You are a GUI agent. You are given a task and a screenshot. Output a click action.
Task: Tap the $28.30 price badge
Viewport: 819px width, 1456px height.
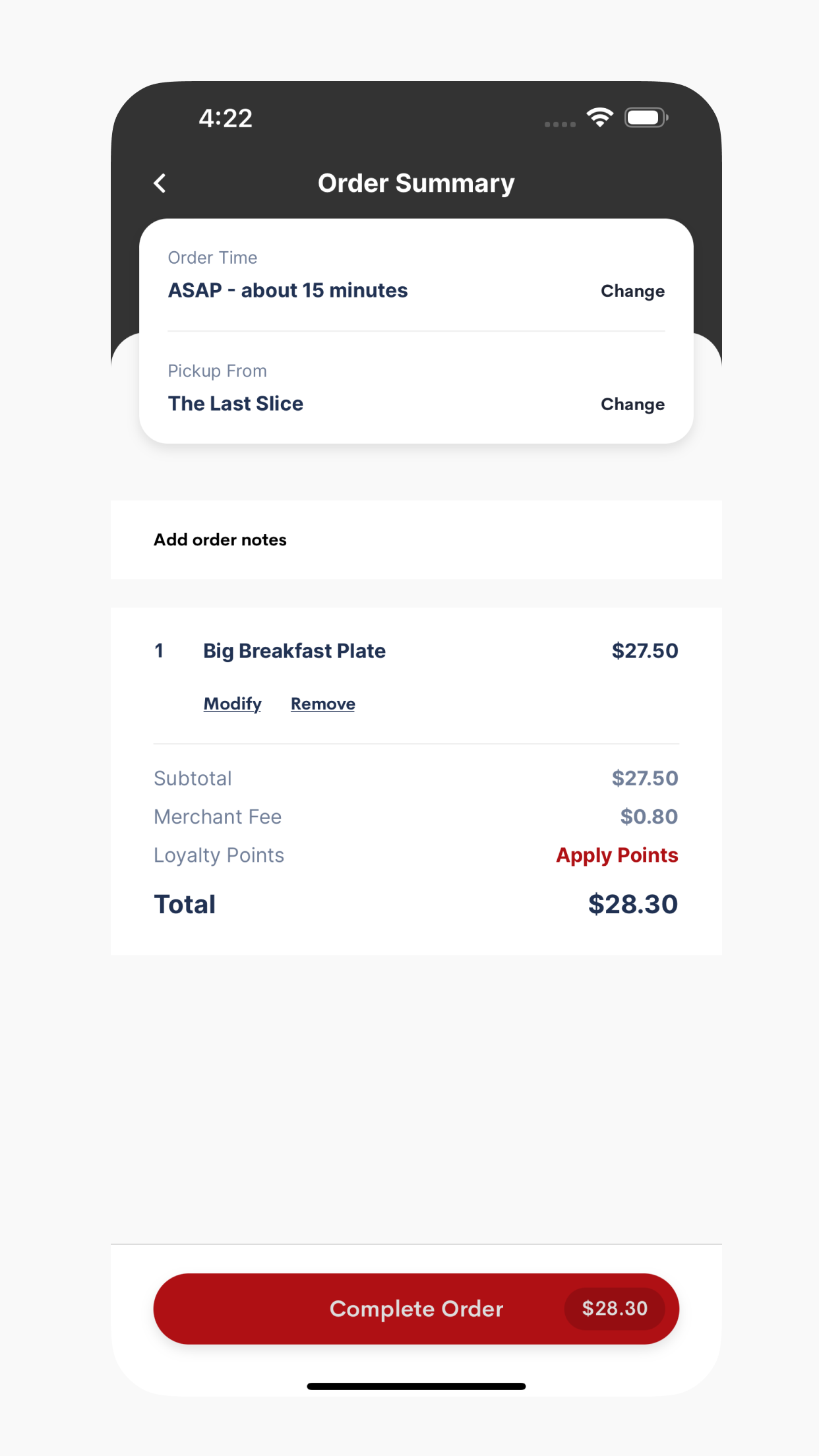tap(615, 1309)
